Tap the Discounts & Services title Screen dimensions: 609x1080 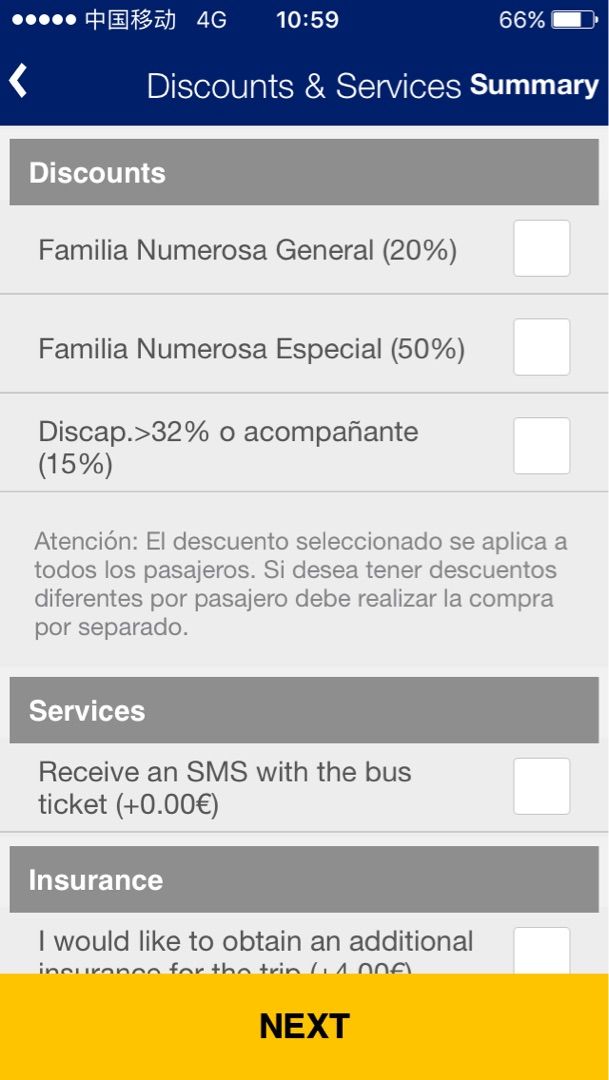(x=303, y=86)
